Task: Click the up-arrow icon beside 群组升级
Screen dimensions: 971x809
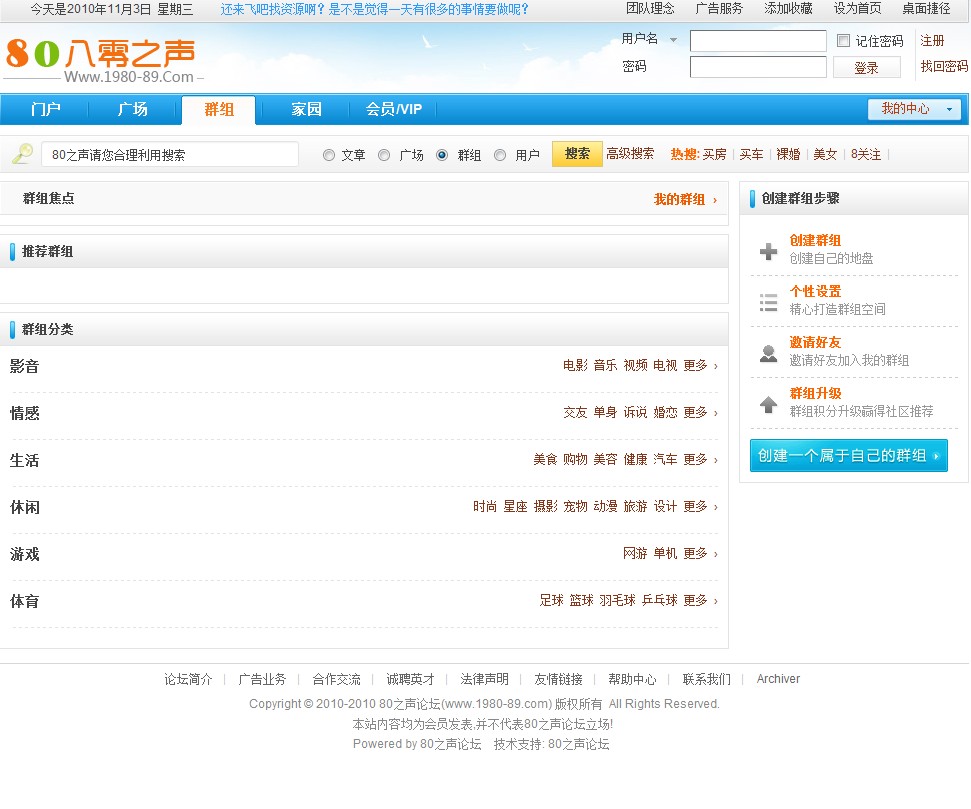Action: click(769, 404)
